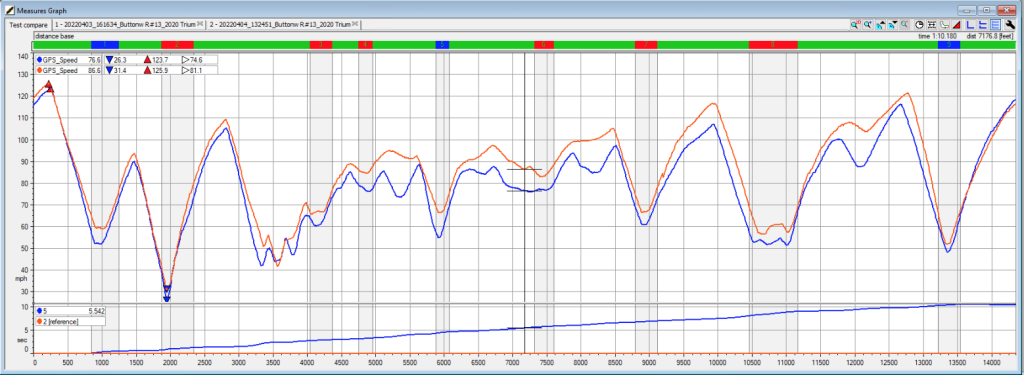Click the red triangle toolbar icon
This screenshot has width=1024, height=375.
point(956,24)
